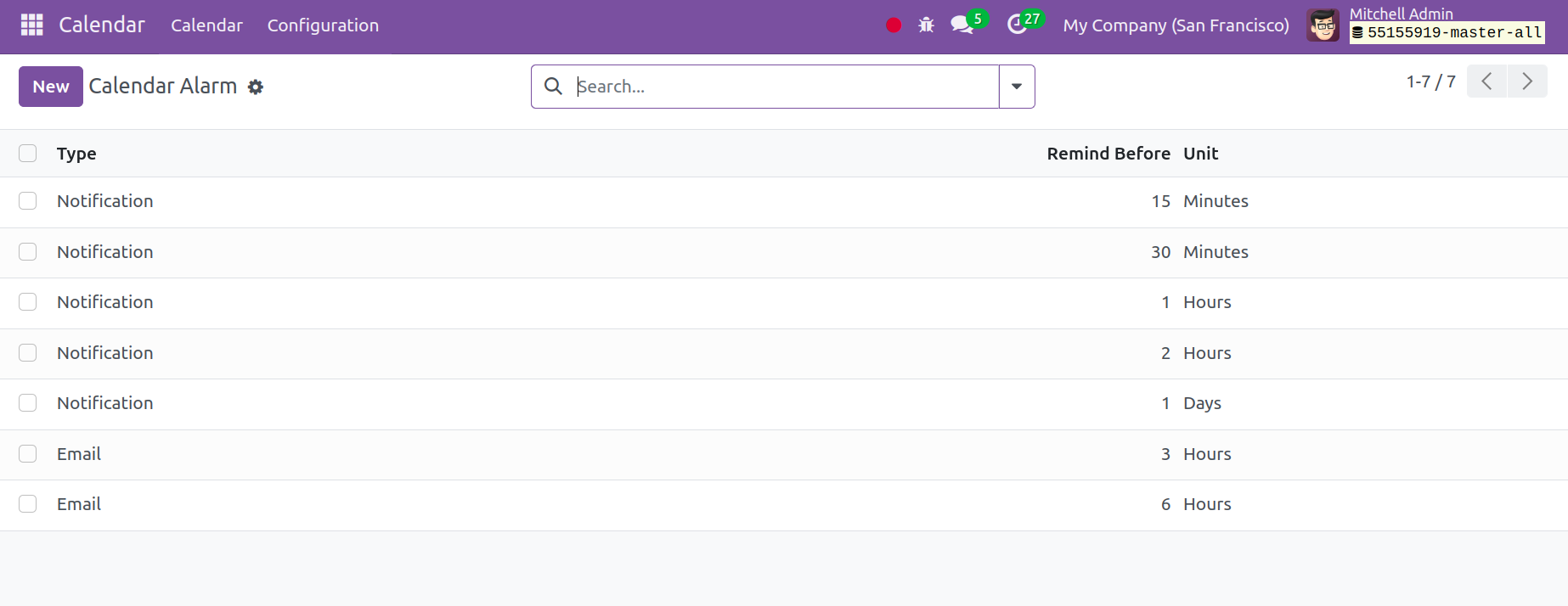Click the Calendar app title
1568x606 pixels.
pyautogui.click(x=102, y=25)
